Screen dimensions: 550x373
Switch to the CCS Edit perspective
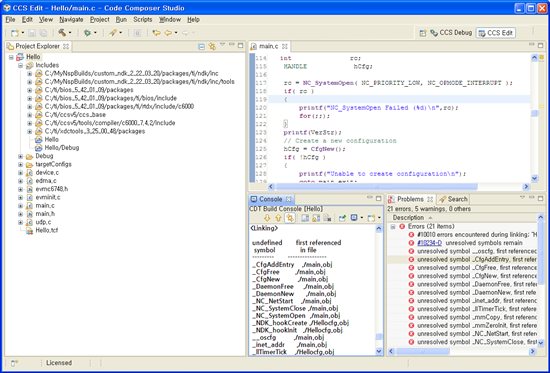(496, 33)
